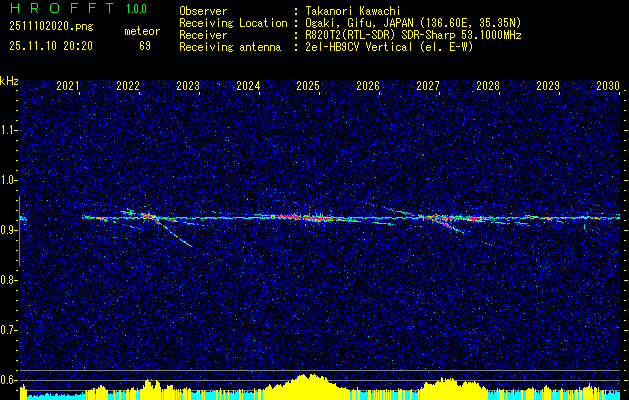Click the kHz axis unit label
629x400 pixels.
point(9,81)
